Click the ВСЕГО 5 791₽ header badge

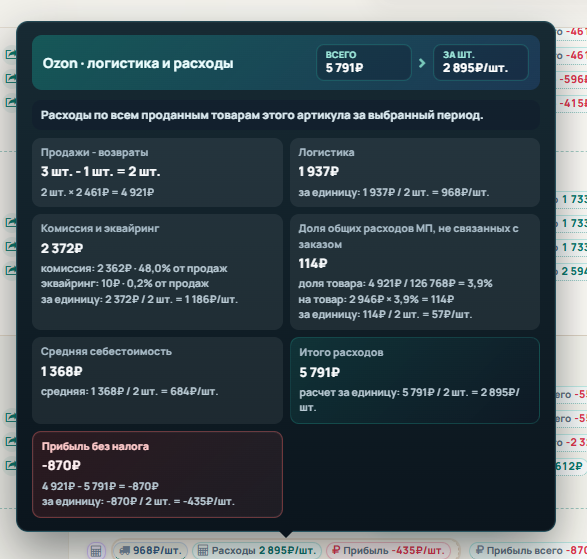pyautogui.click(x=364, y=63)
